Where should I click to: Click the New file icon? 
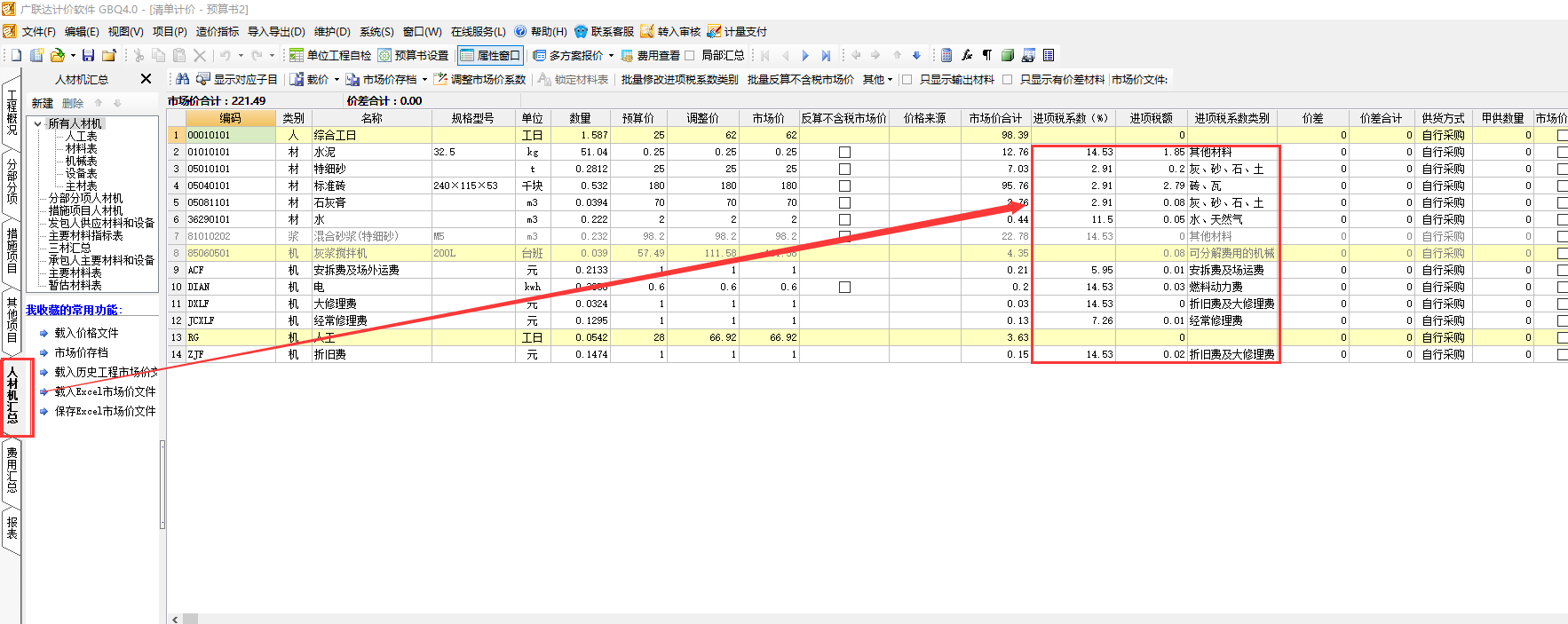16,55
